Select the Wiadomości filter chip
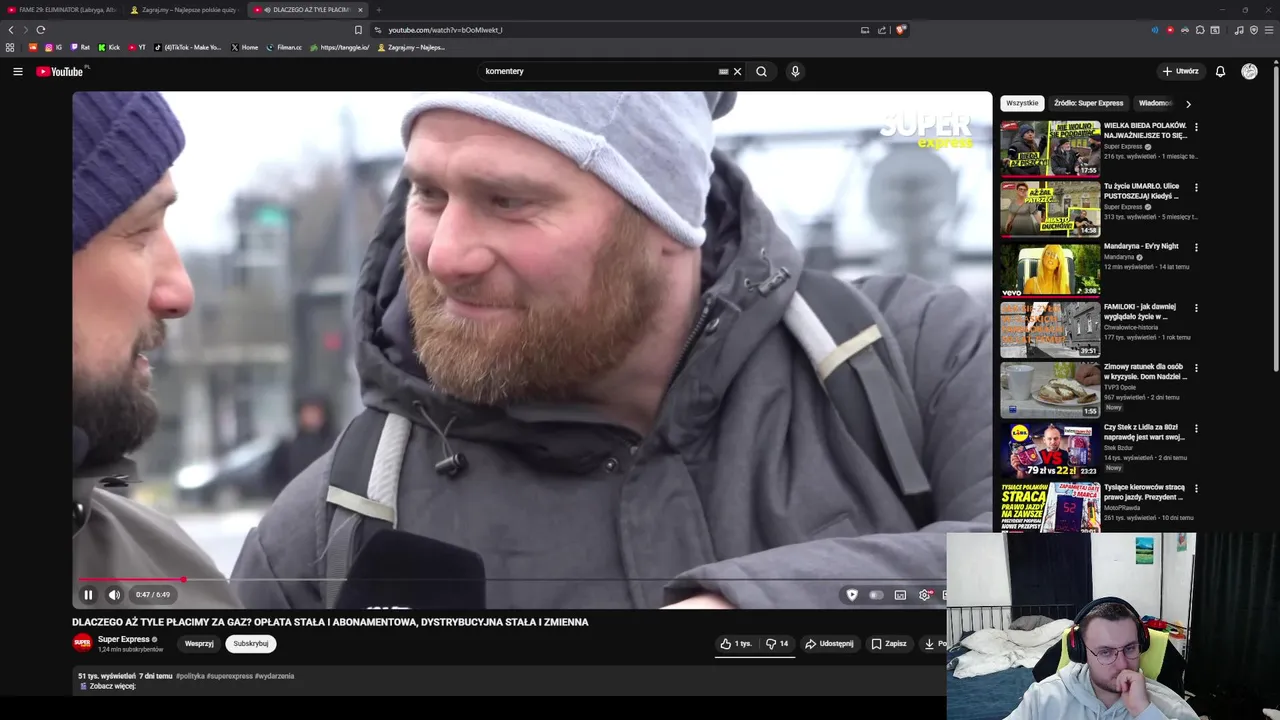This screenshot has width=1280, height=720. click(1155, 103)
